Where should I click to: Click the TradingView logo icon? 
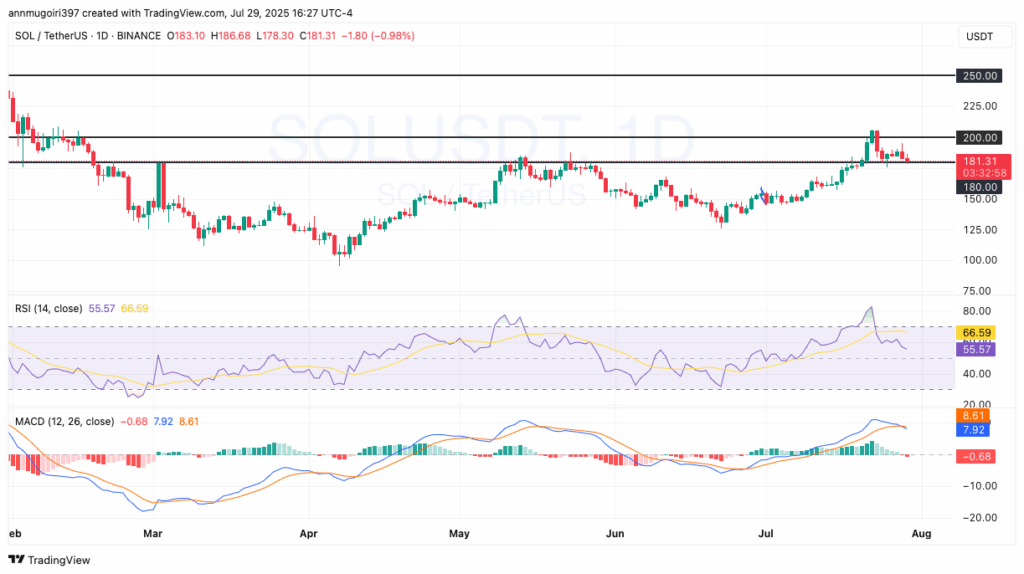click(x=16, y=560)
